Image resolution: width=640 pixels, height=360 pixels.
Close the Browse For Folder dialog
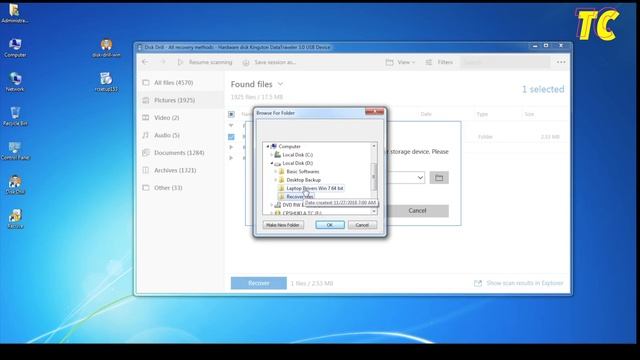pyautogui.click(x=374, y=111)
